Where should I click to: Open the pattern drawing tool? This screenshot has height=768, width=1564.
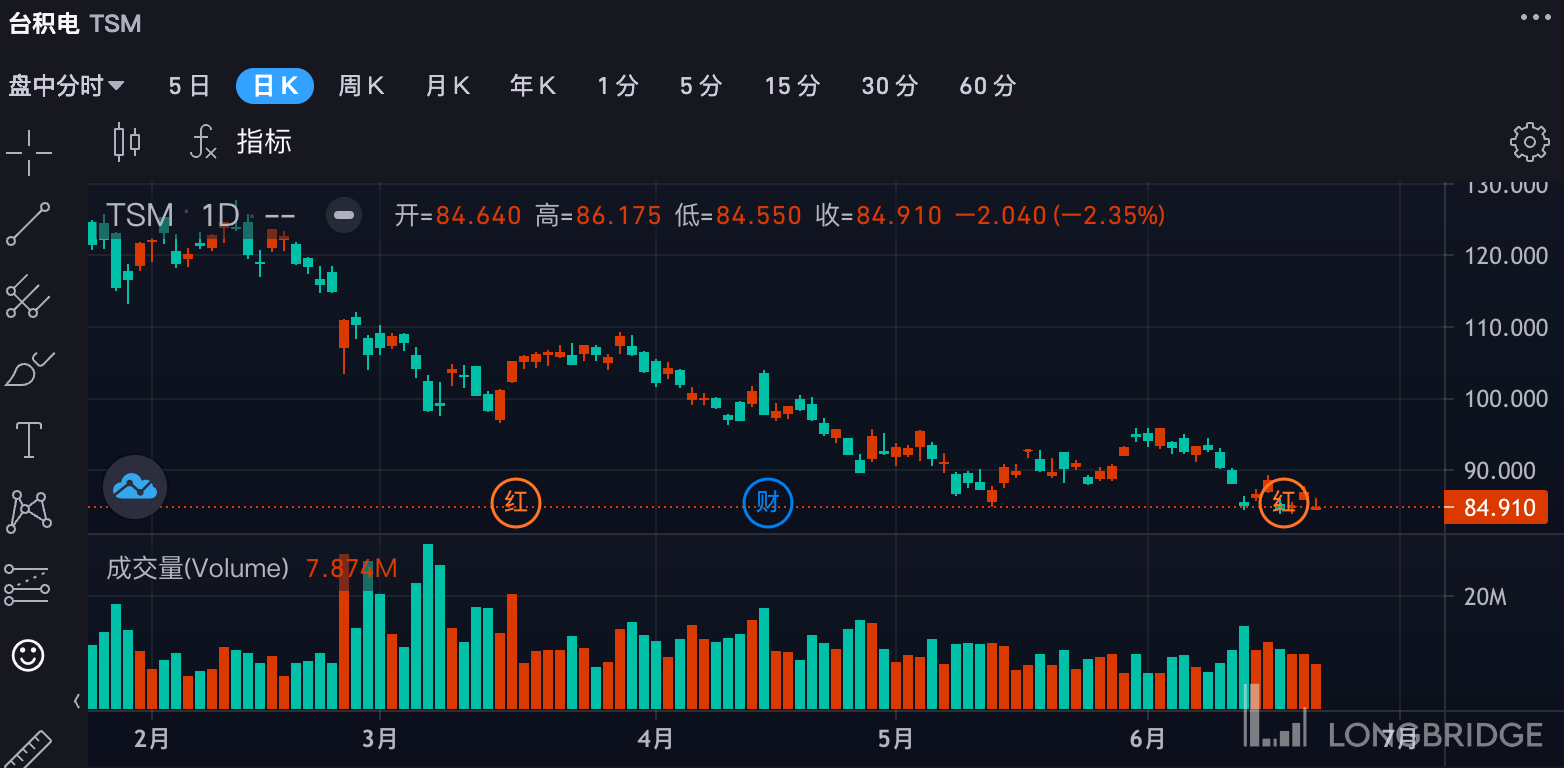pyautogui.click(x=28, y=511)
